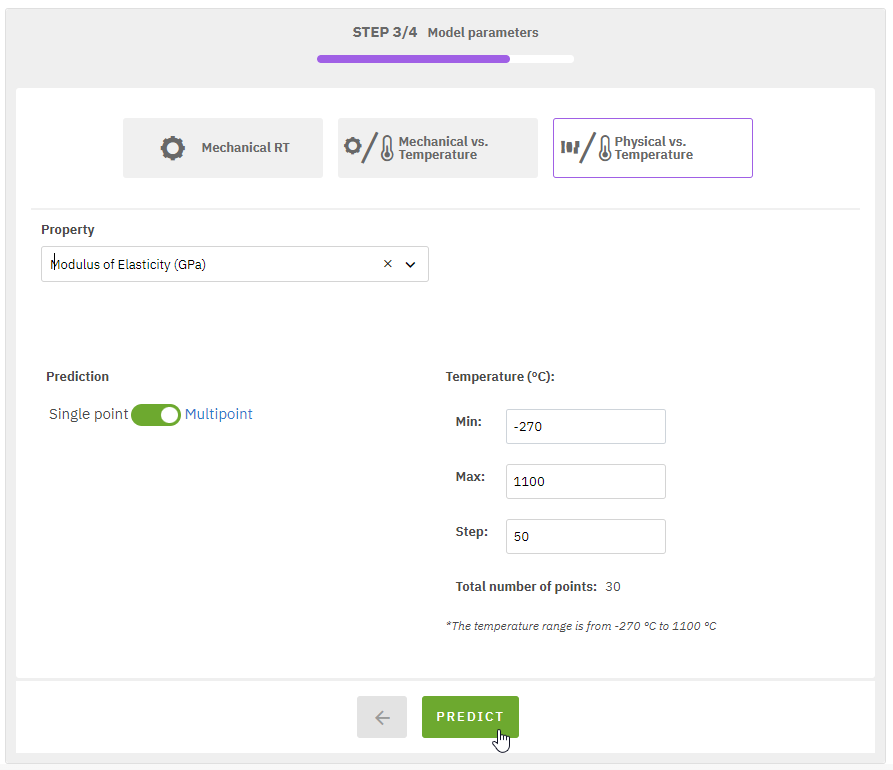Viewport: 893px width, 770px height.
Task: Click the physical property icon left of the slash
Action: [570, 147]
